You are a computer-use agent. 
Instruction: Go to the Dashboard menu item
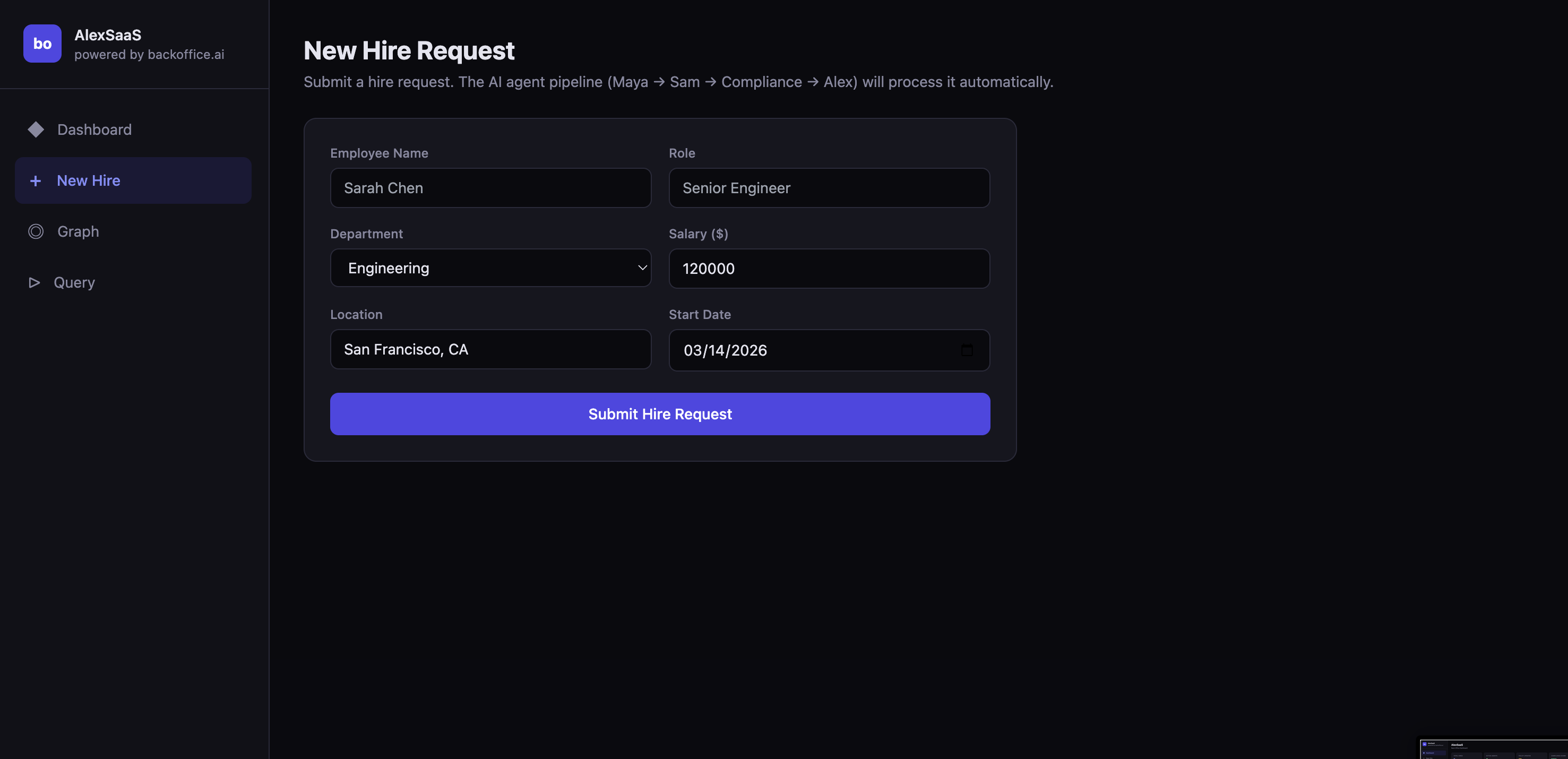pos(94,130)
